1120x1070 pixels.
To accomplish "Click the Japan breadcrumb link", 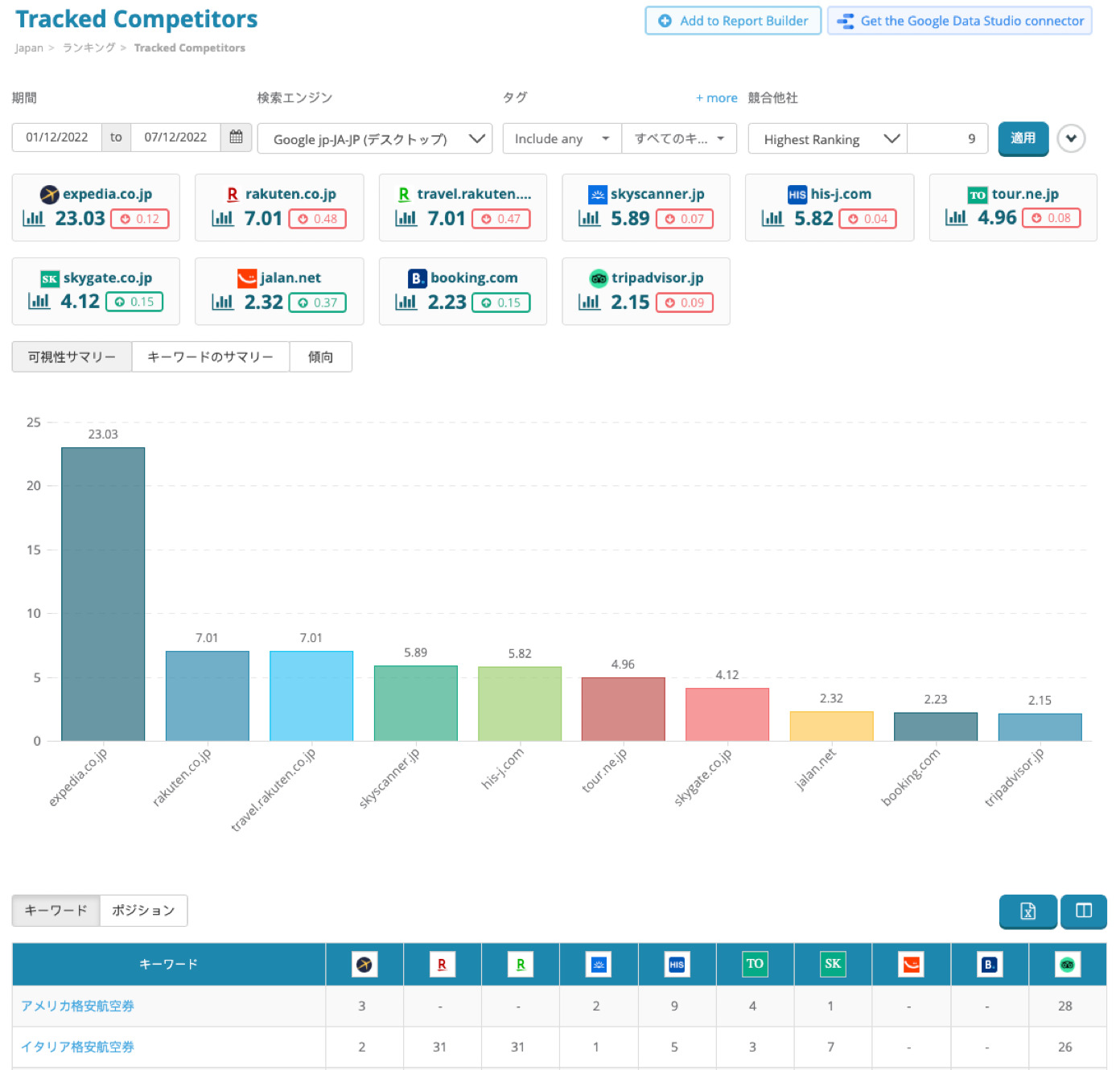I will (x=29, y=47).
